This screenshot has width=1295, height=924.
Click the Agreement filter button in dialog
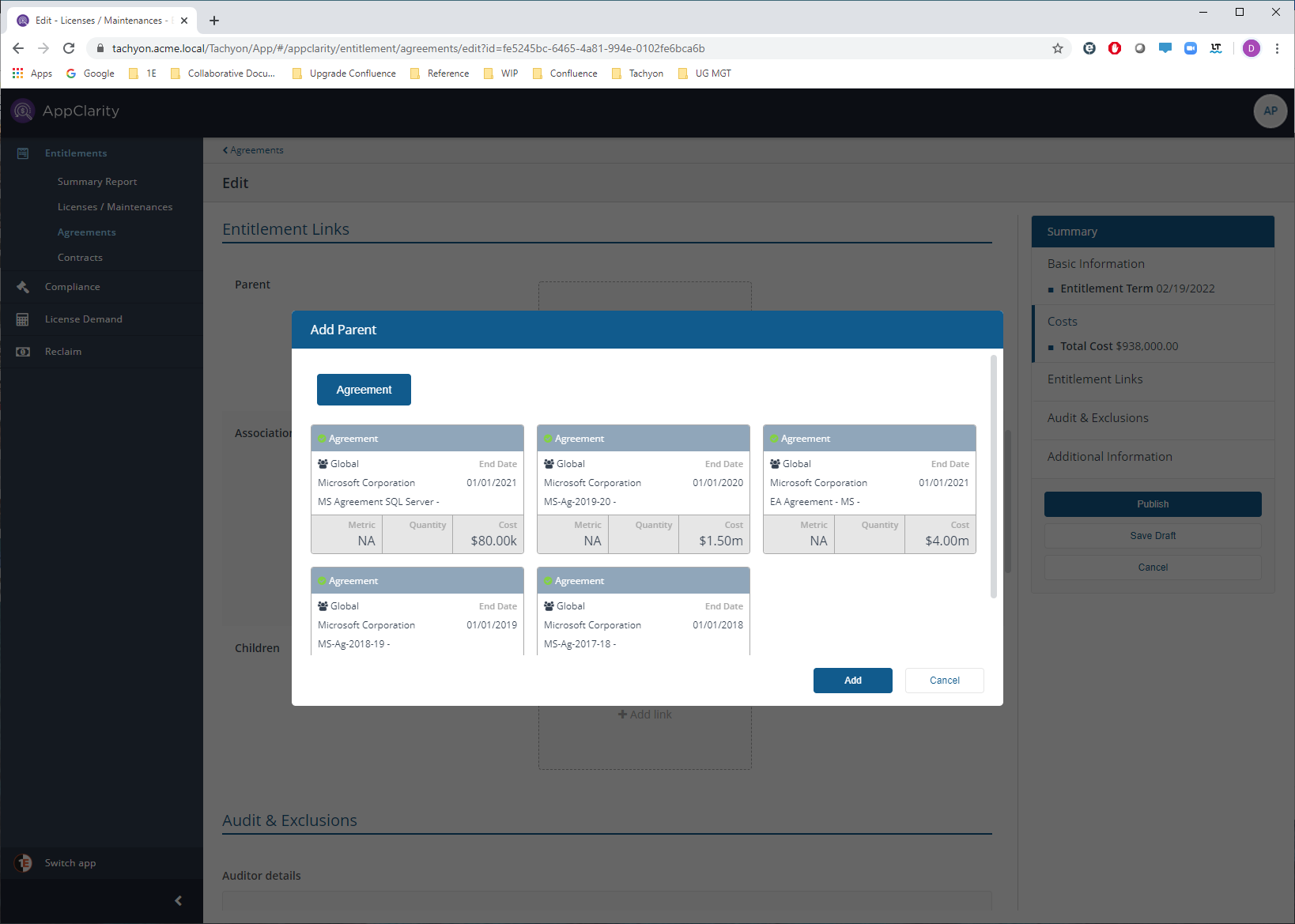point(364,390)
